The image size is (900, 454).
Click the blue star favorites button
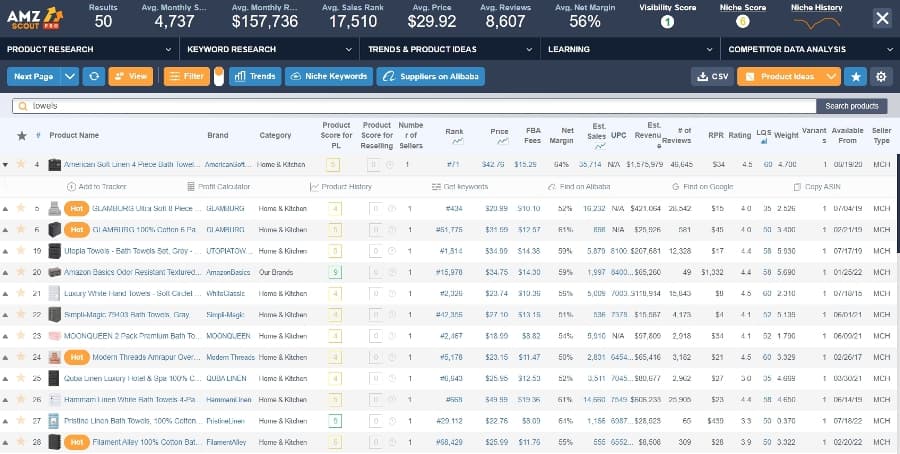coord(855,76)
